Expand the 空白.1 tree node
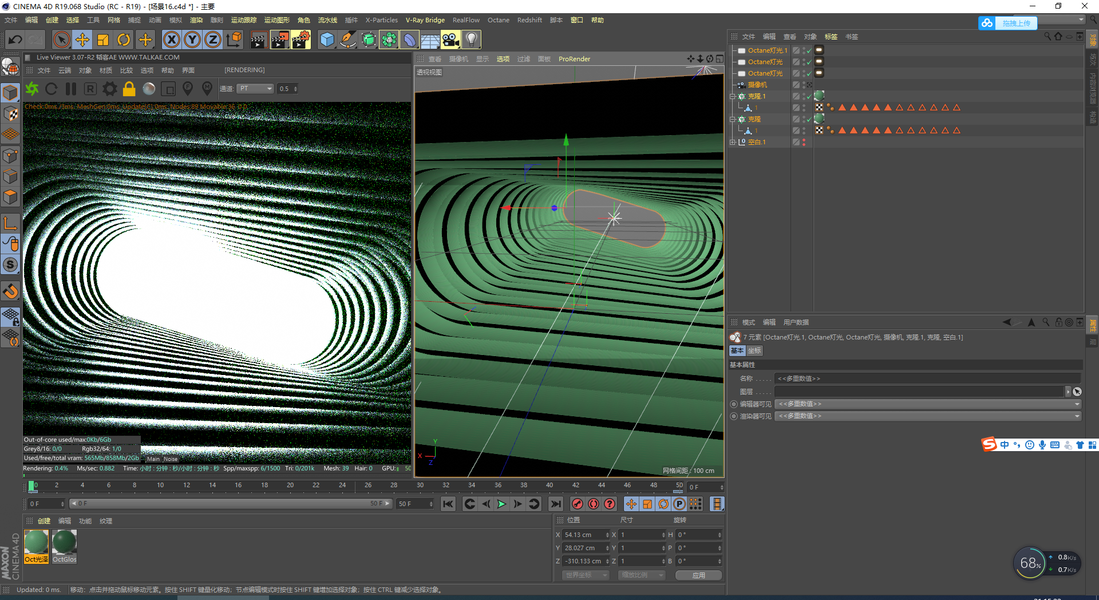 point(732,142)
